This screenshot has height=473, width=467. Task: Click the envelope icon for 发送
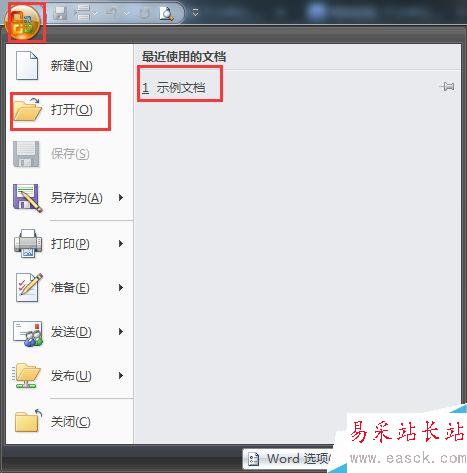[28, 333]
